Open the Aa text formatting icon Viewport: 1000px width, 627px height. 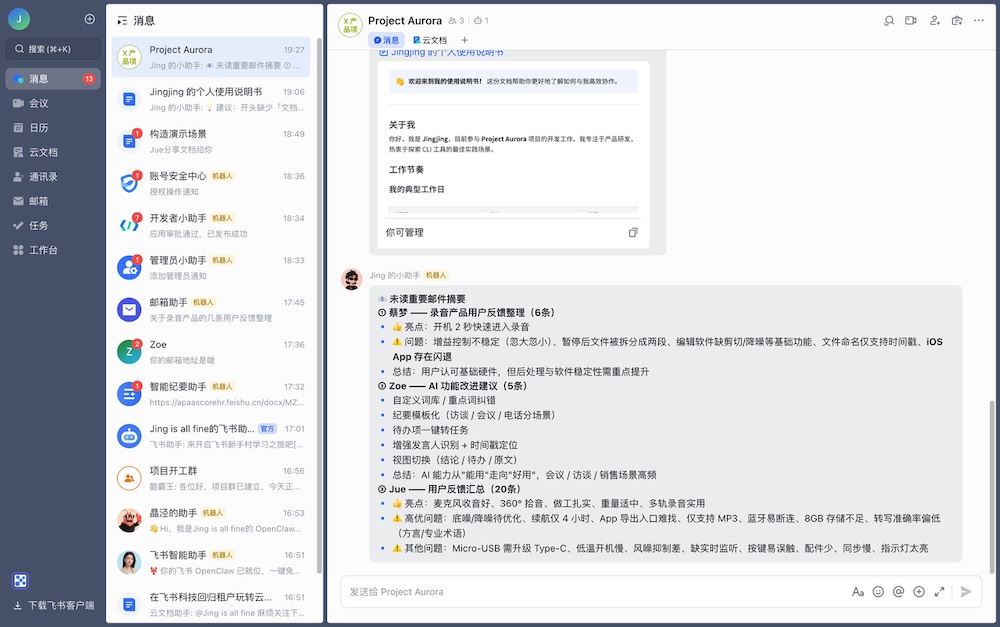(x=858, y=591)
